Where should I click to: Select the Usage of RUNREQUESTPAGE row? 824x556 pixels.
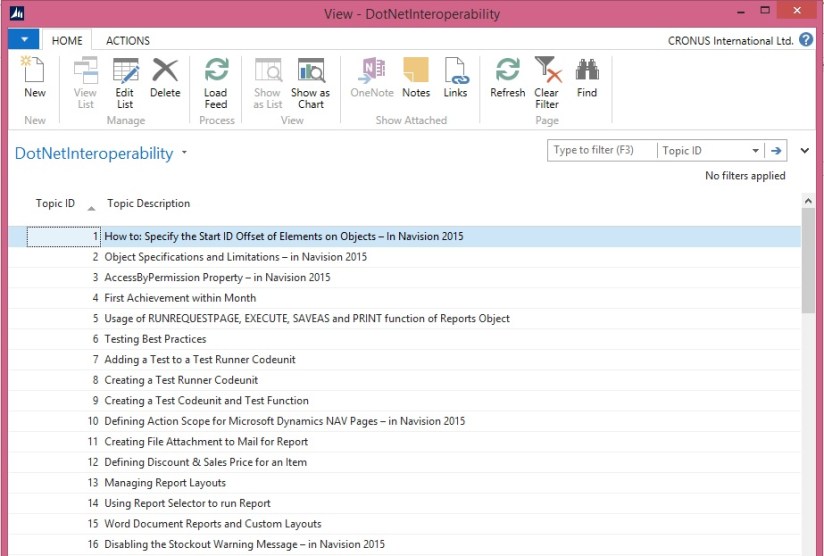coord(405,318)
